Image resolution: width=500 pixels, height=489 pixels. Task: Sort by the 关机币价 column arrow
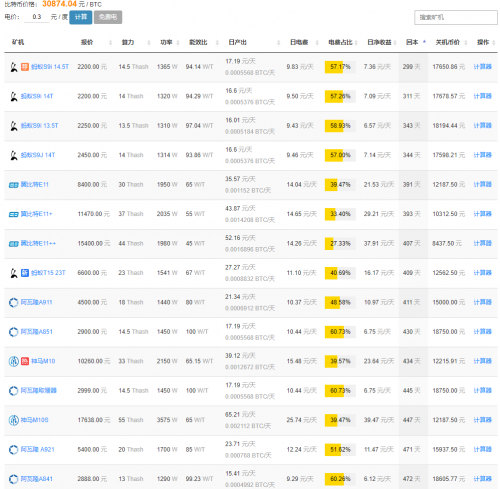466,42
